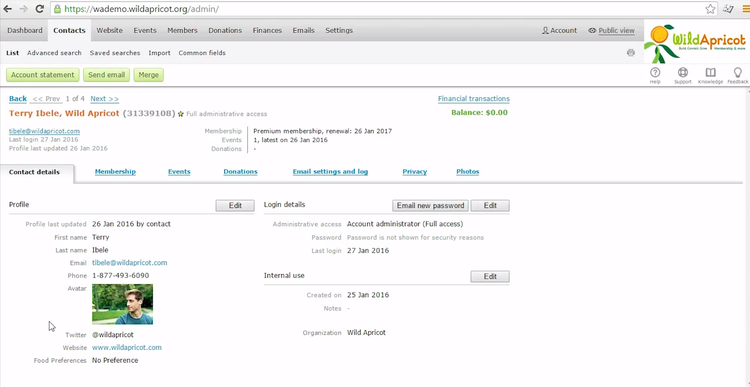Select the List submenu
This screenshot has height=387, width=750.
click(x=12, y=53)
